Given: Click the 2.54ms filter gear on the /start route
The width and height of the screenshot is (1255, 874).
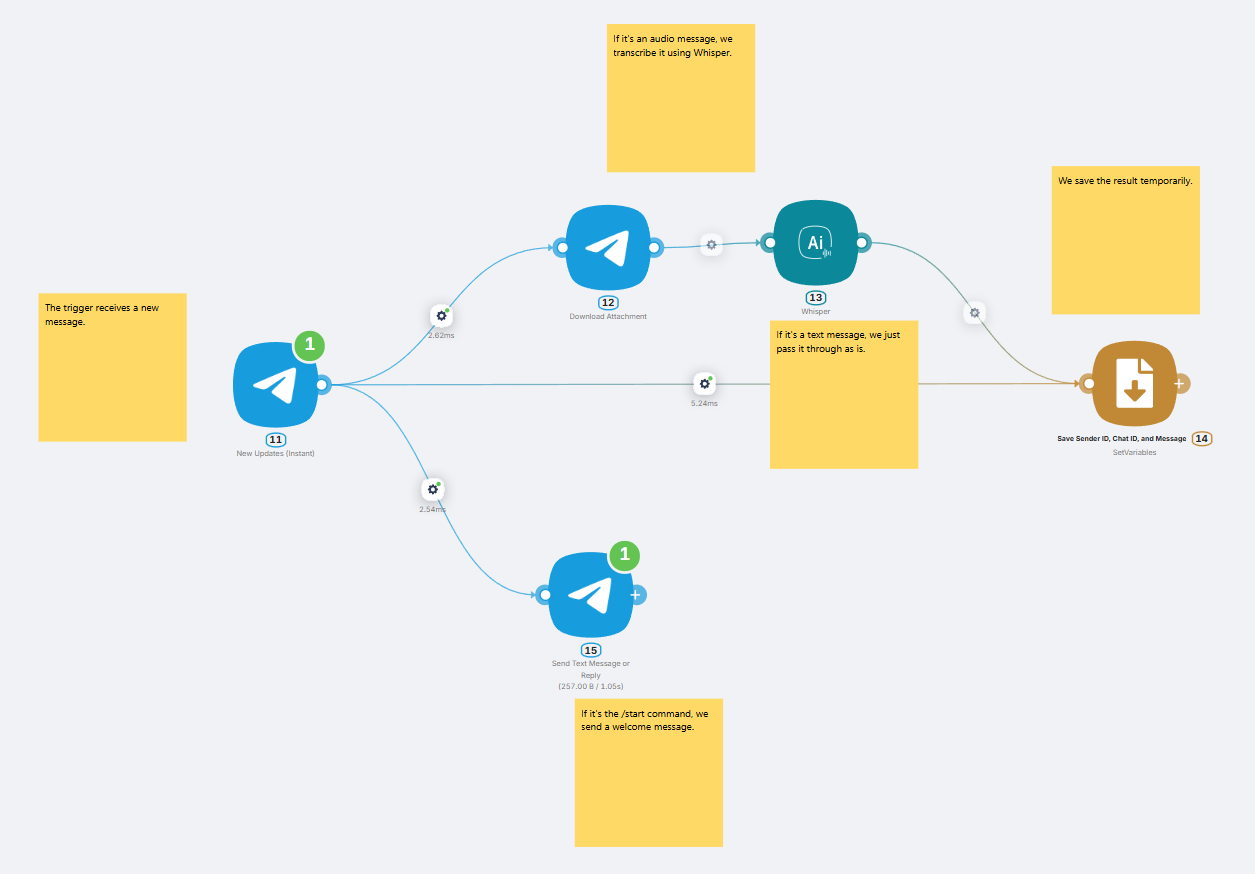Looking at the screenshot, I should coord(432,489).
